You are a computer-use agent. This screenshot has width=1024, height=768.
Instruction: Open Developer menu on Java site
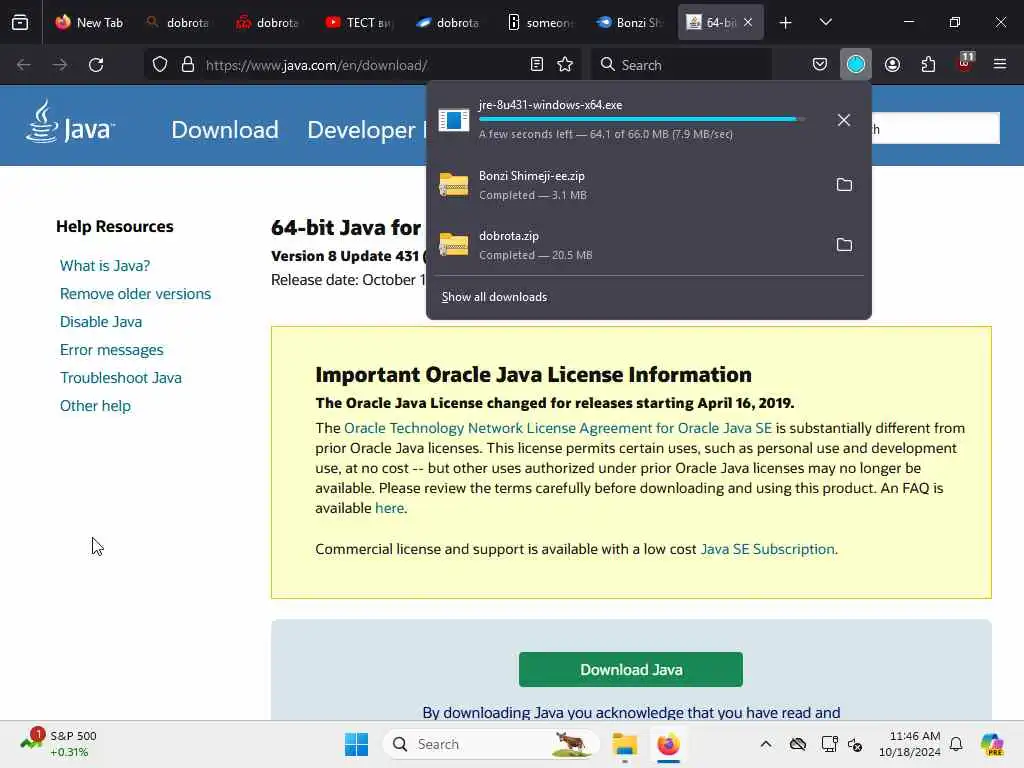click(x=361, y=129)
